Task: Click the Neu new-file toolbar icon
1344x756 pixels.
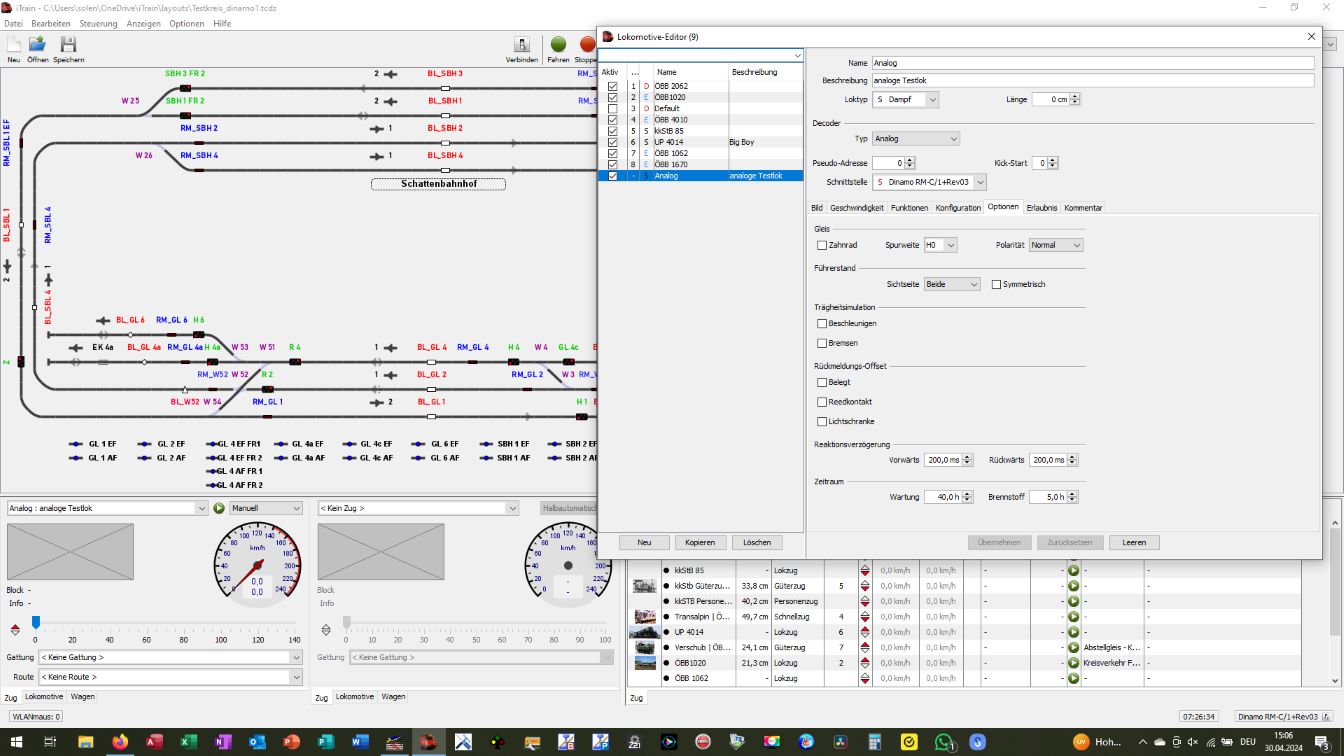Action: [x=14, y=45]
